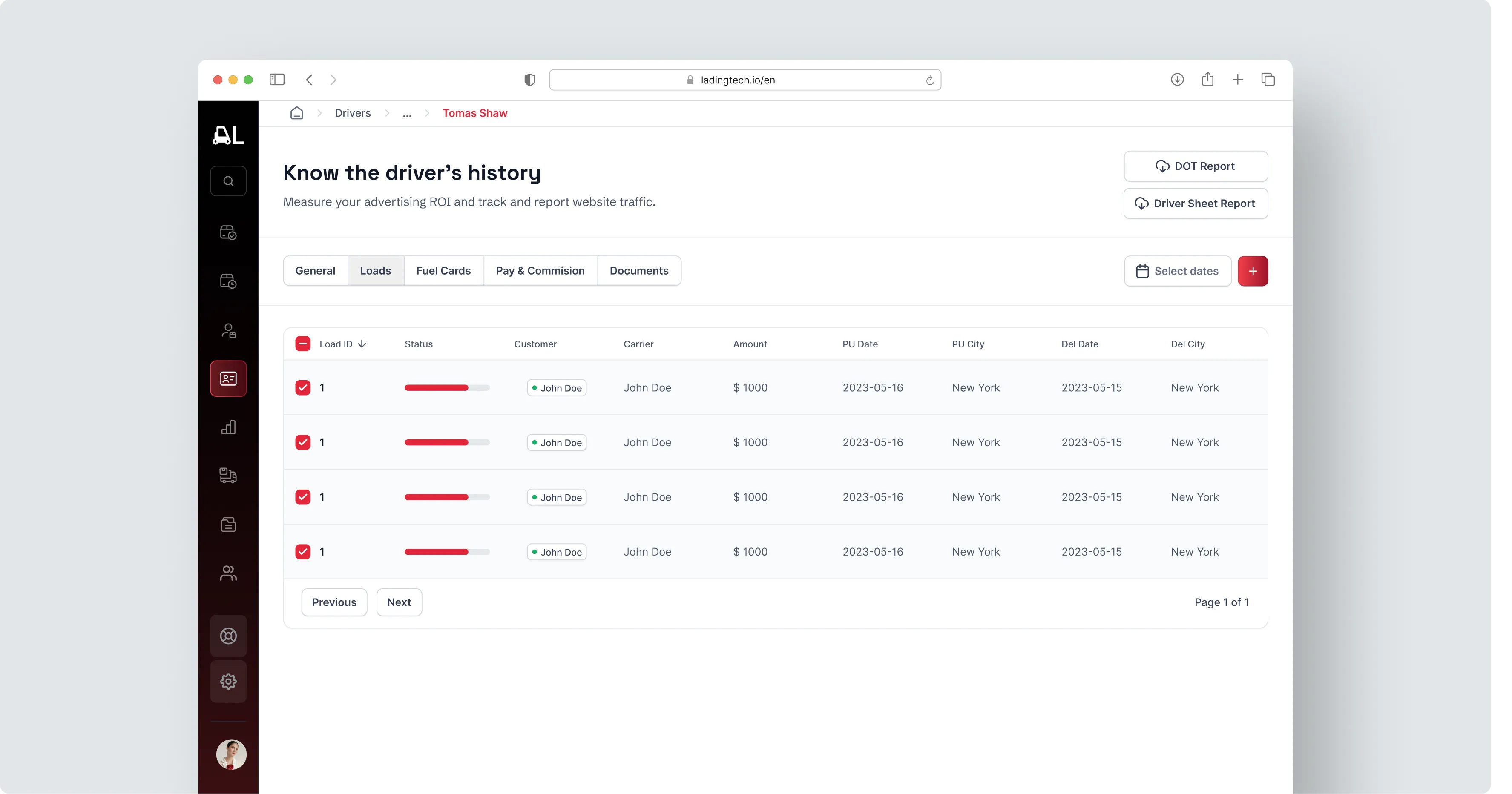Open the search icon in sidebar
The height and width of the screenshot is (794, 1512).
click(228, 181)
